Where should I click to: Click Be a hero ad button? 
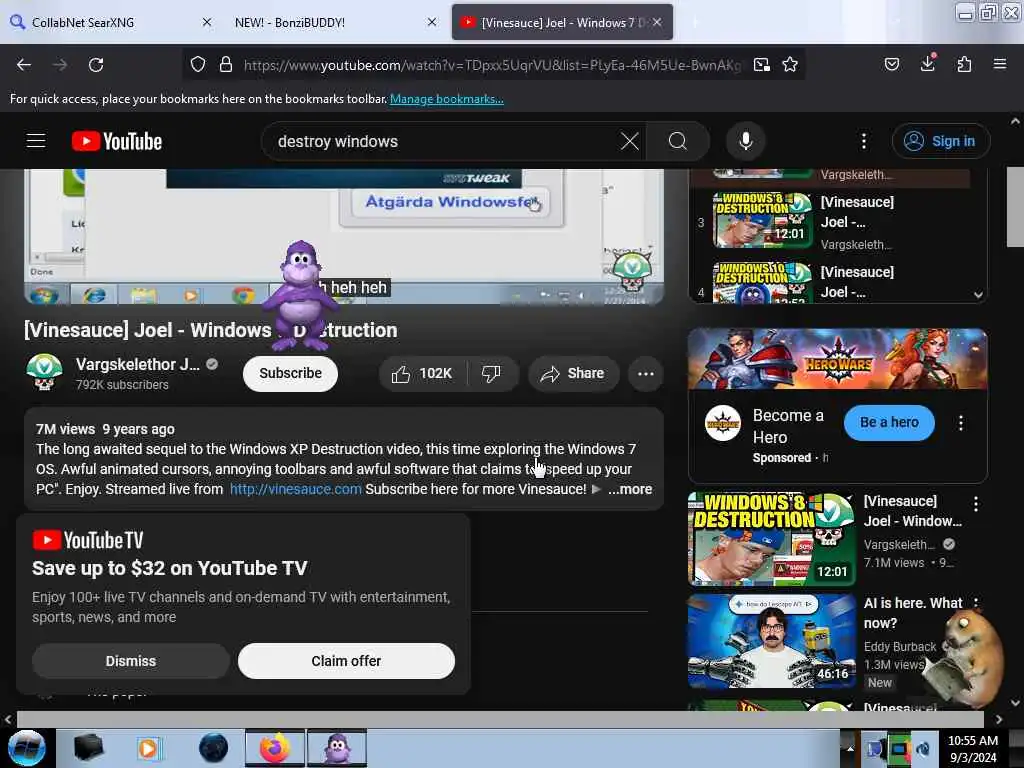click(889, 423)
